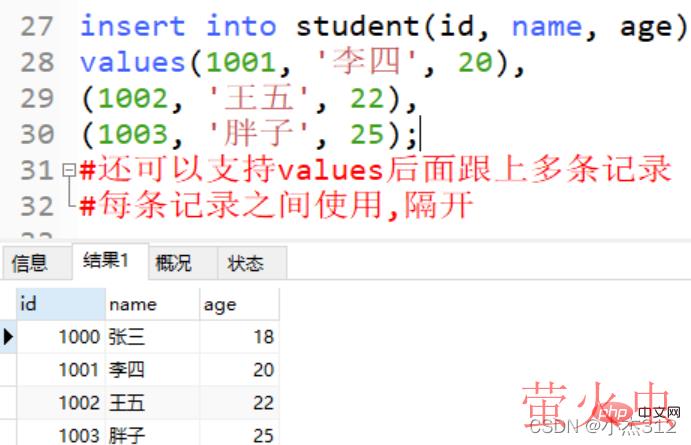Click the name cell 李四 in results
The width and height of the screenshot is (691, 445).
(152, 370)
